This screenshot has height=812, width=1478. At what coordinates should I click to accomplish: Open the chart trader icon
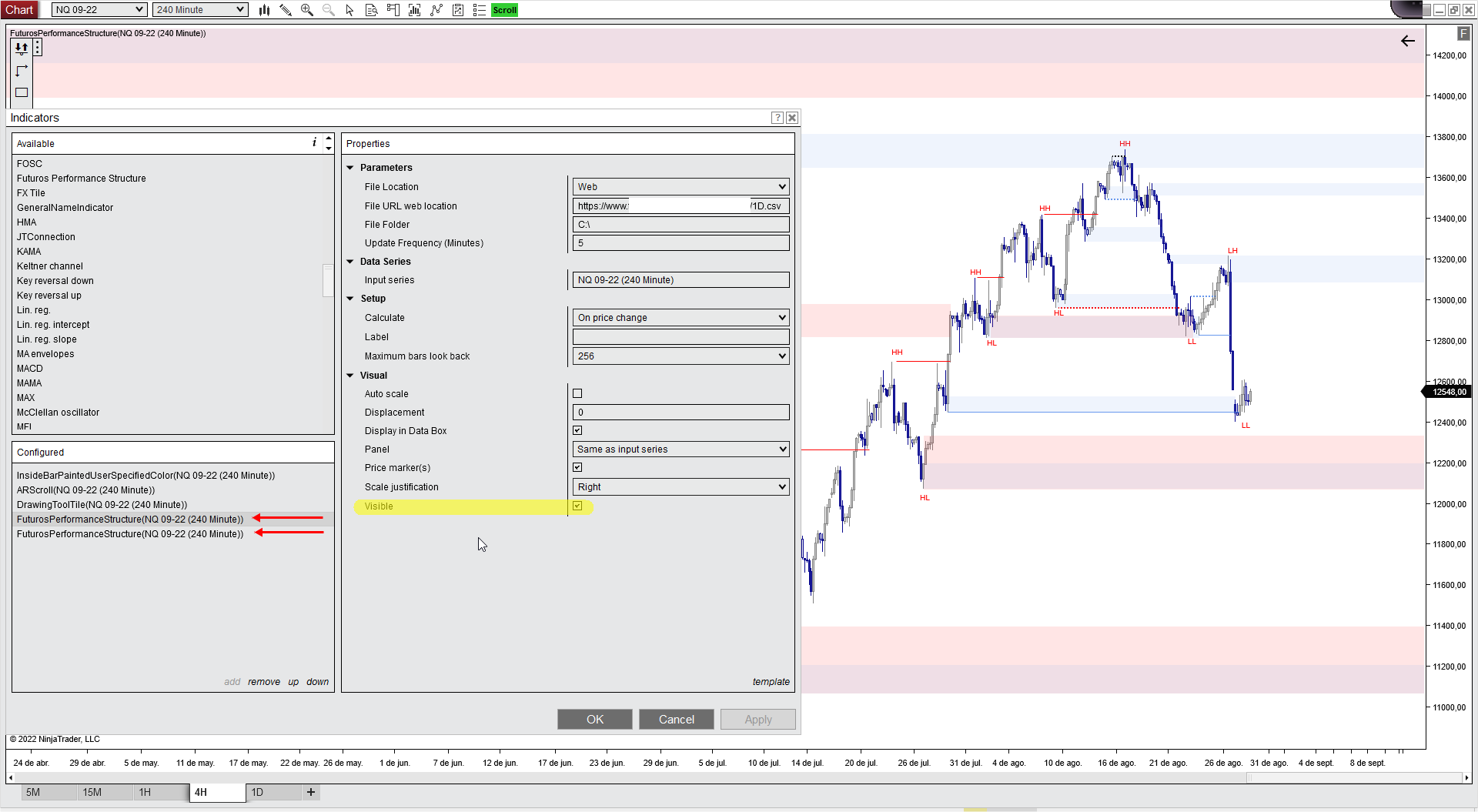click(393, 10)
